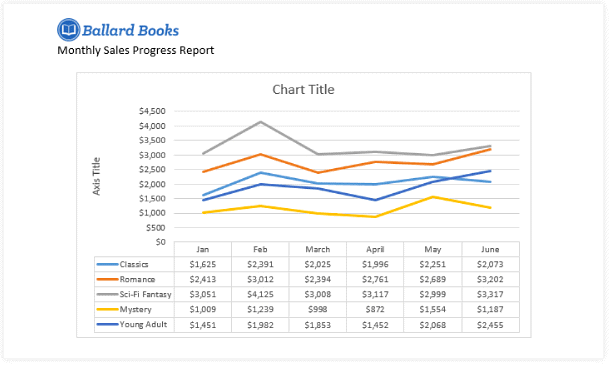The height and width of the screenshot is (365, 609).
Task: Click the April column header
Action: [375, 249]
